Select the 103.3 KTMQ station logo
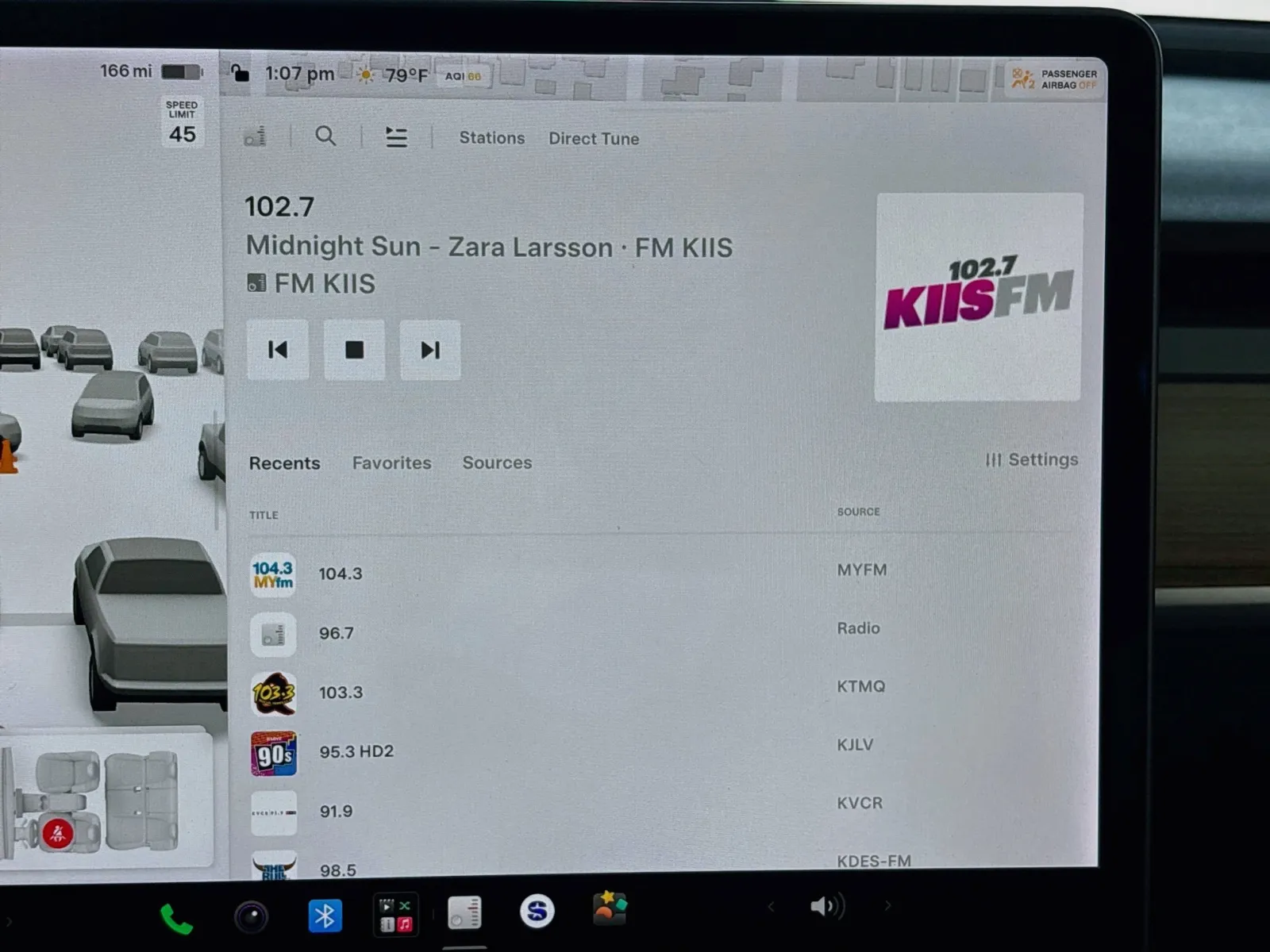This screenshot has height=952, width=1270. pyautogui.click(x=274, y=694)
